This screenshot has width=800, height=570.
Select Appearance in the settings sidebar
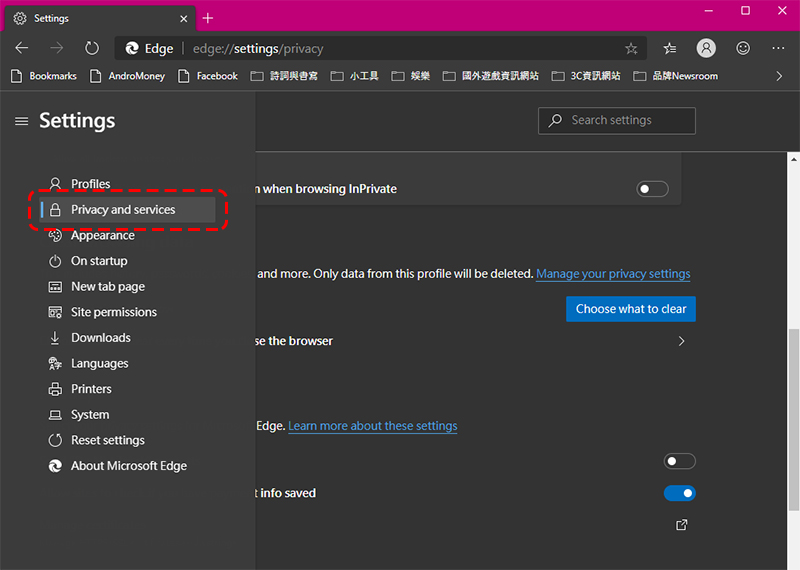click(x=102, y=236)
